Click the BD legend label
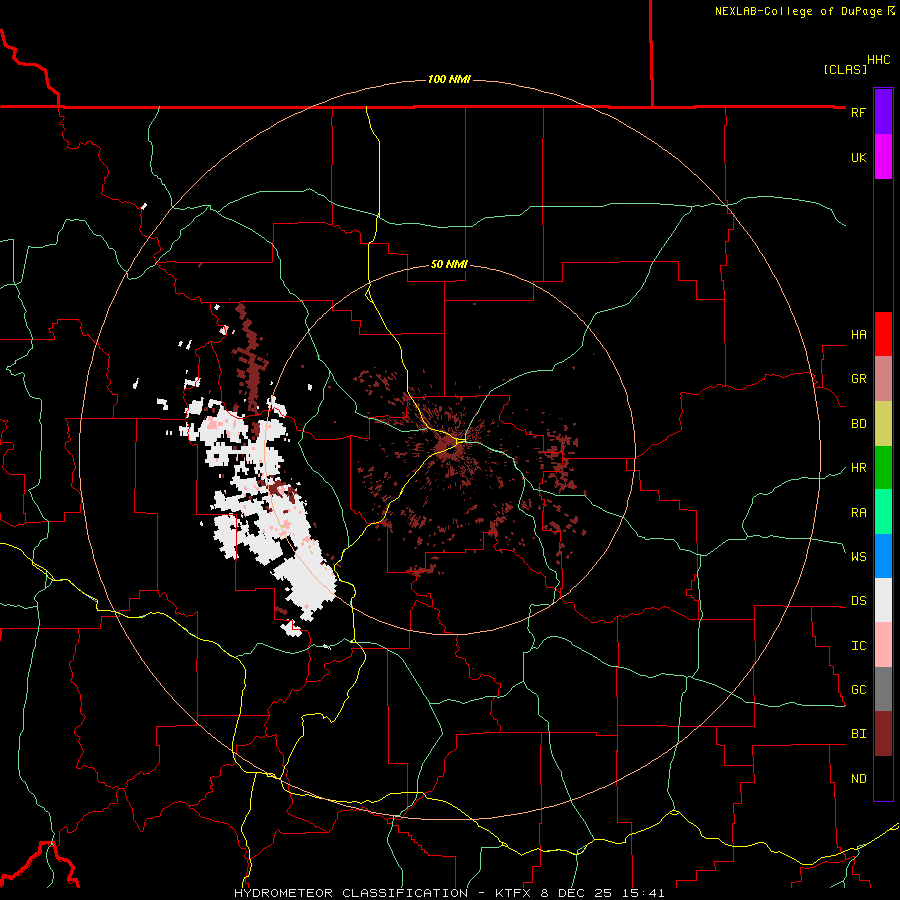Viewport: 900px width, 900px height. (x=858, y=424)
